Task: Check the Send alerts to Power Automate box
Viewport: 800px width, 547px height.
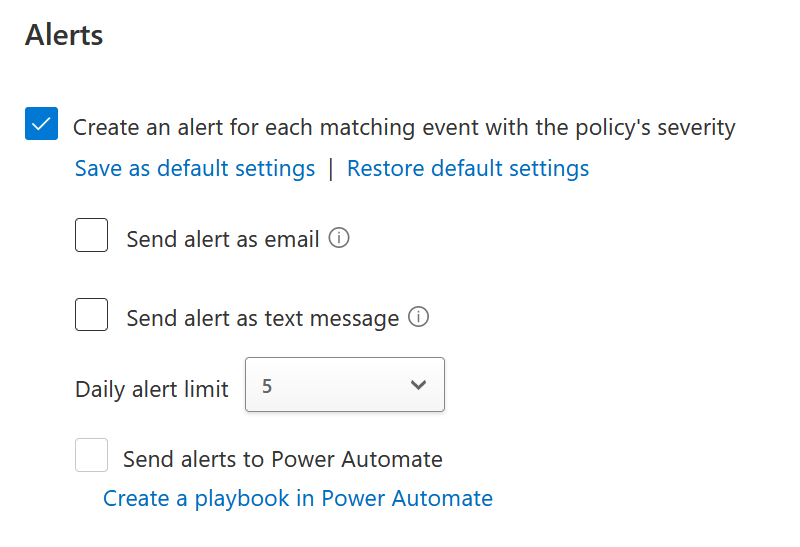Action: point(91,455)
